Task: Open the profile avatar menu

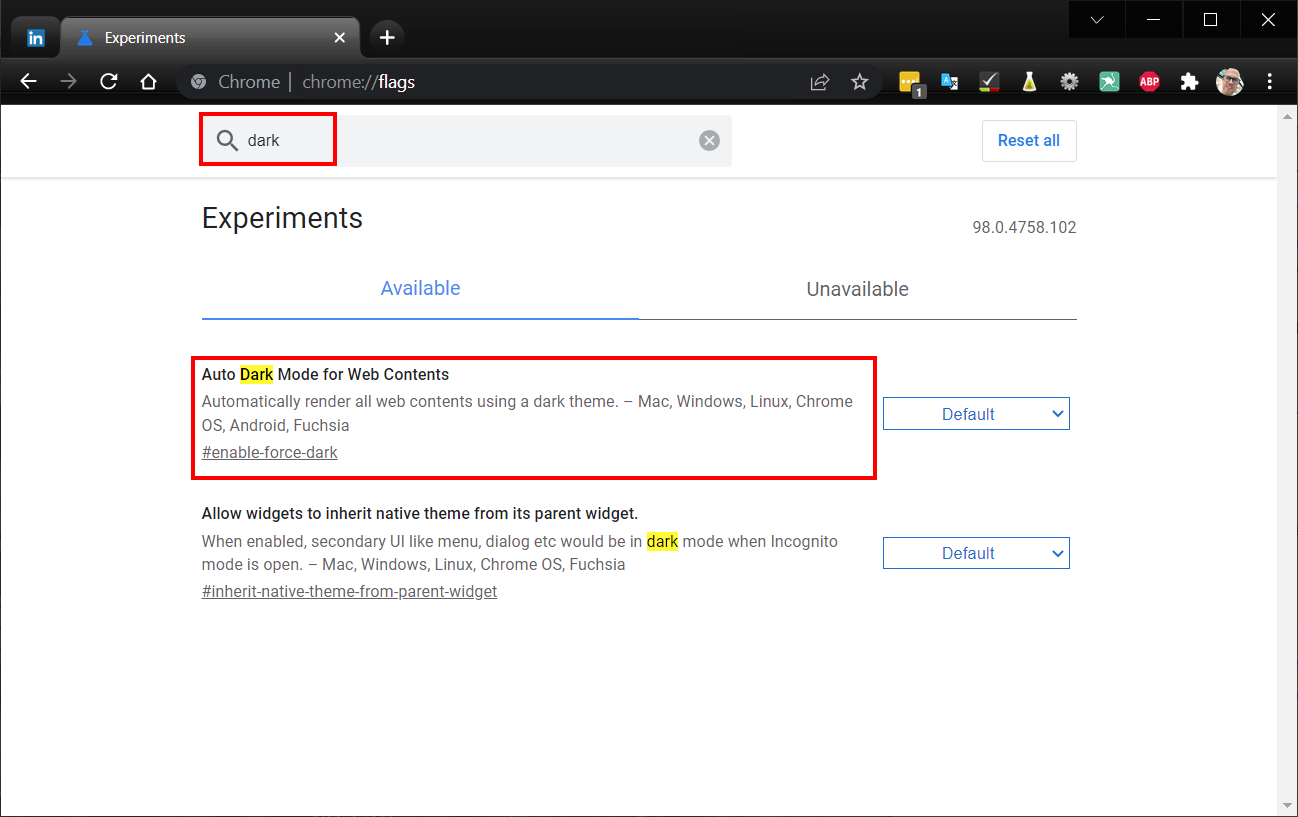Action: pyautogui.click(x=1229, y=82)
